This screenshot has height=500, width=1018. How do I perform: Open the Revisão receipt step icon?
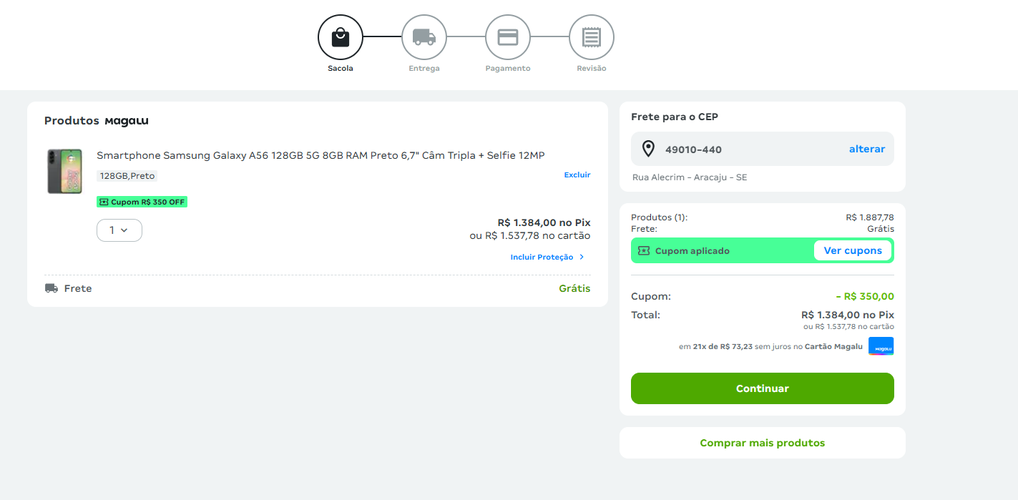[591, 37]
